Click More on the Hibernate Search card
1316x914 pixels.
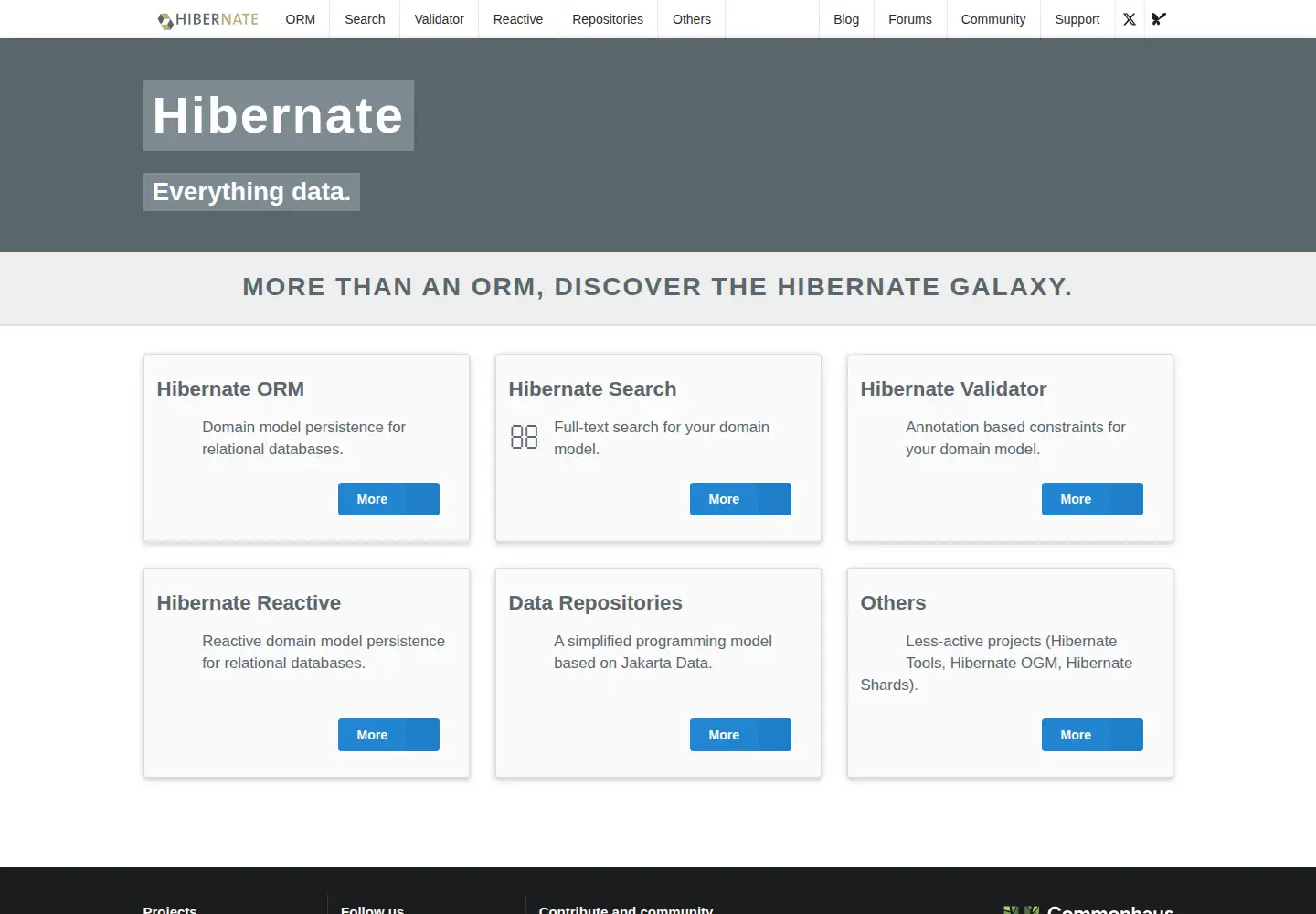pyautogui.click(x=740, y=499)
